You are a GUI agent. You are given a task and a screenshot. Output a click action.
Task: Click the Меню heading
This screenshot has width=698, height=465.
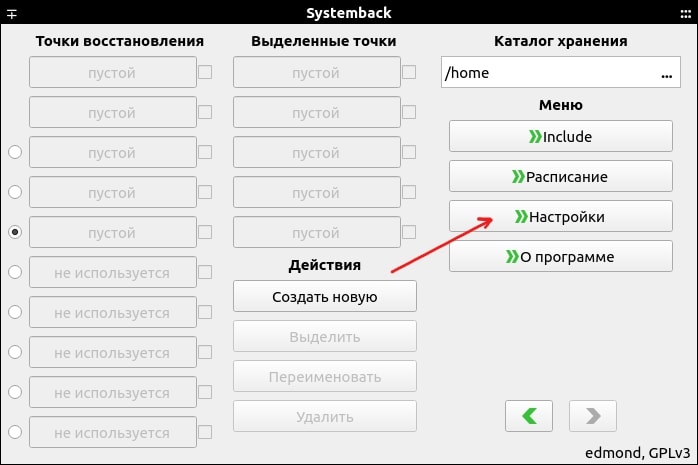(x=560, y=105)
